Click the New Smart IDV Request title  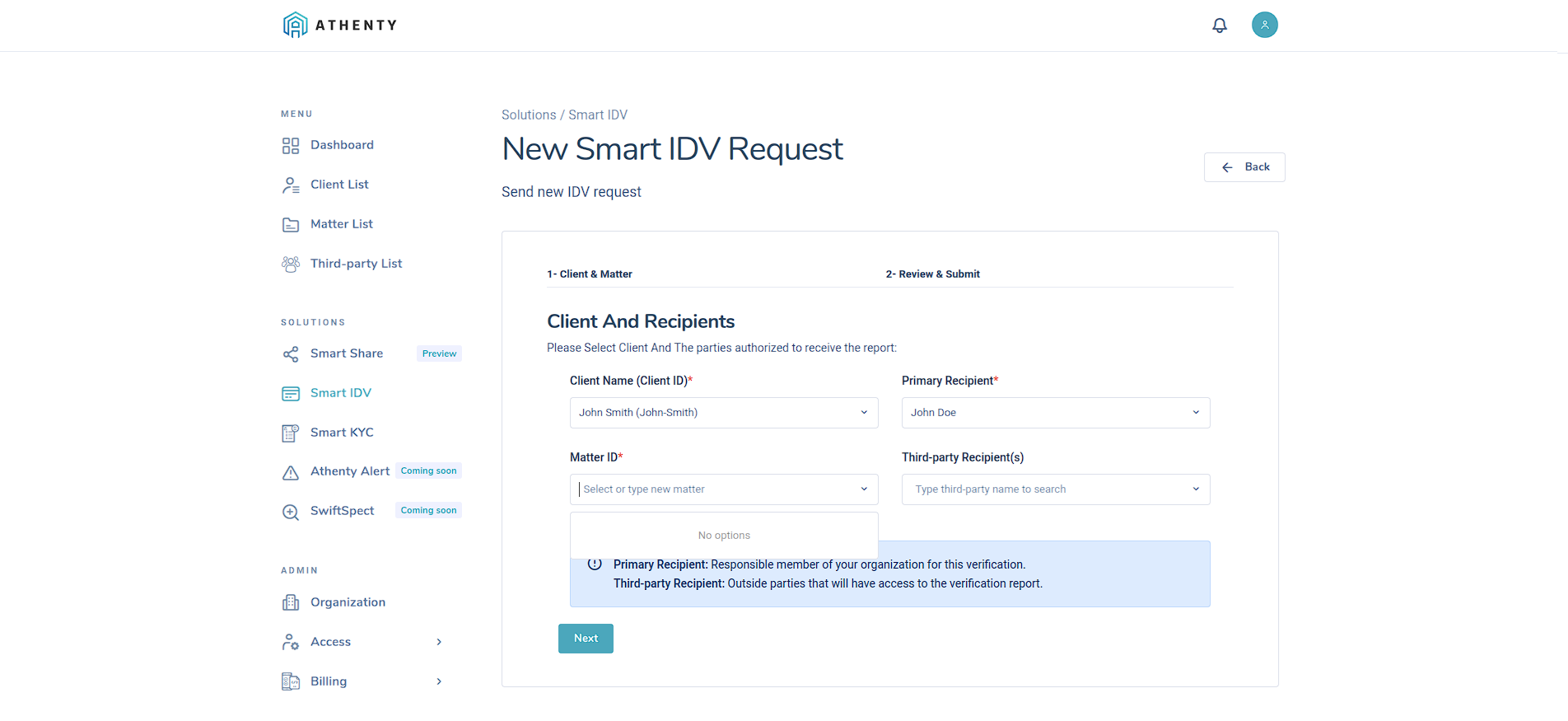point(672,149)
